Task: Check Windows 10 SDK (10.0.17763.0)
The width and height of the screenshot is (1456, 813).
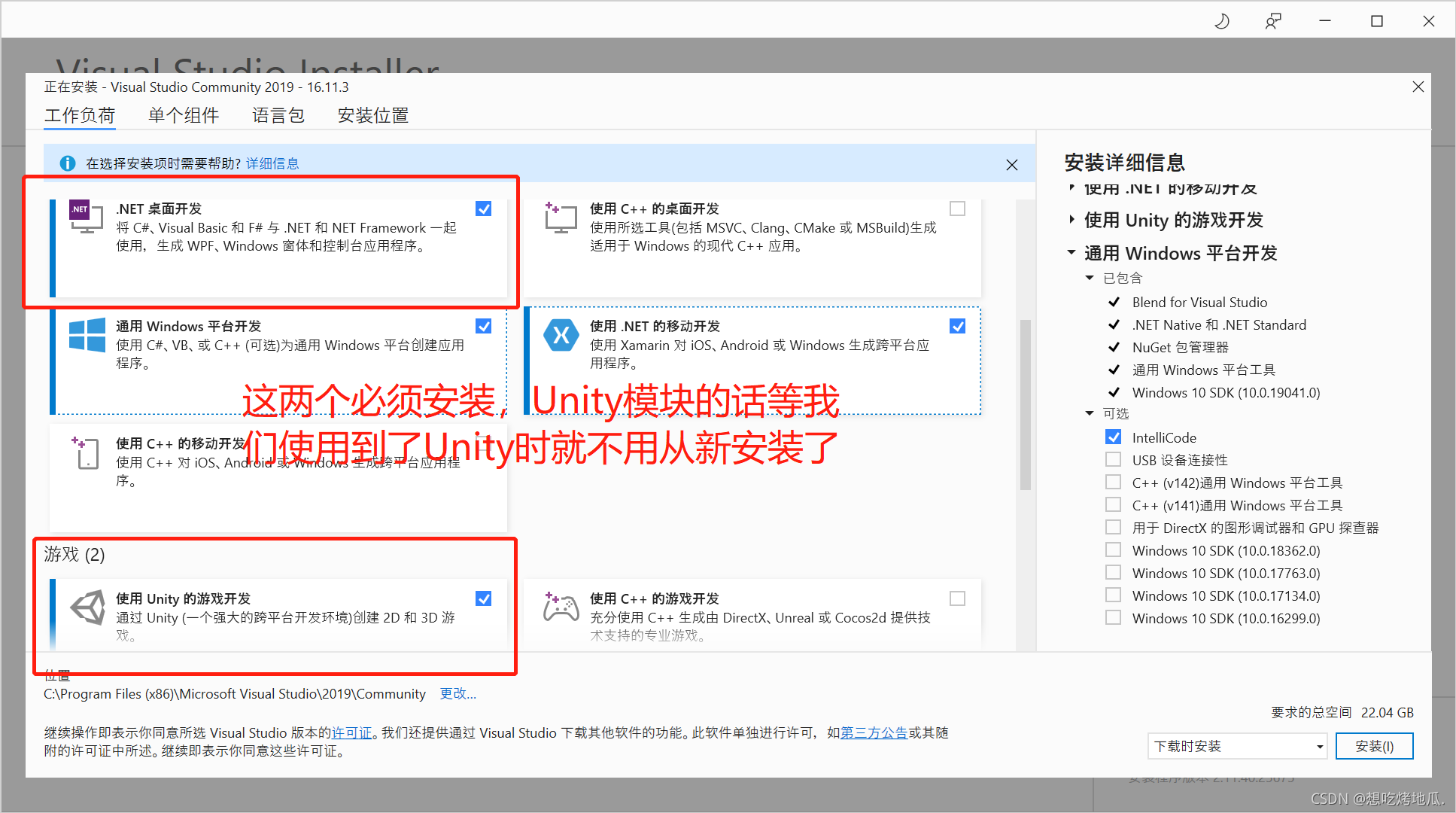Action: (x=1114, y=572)
